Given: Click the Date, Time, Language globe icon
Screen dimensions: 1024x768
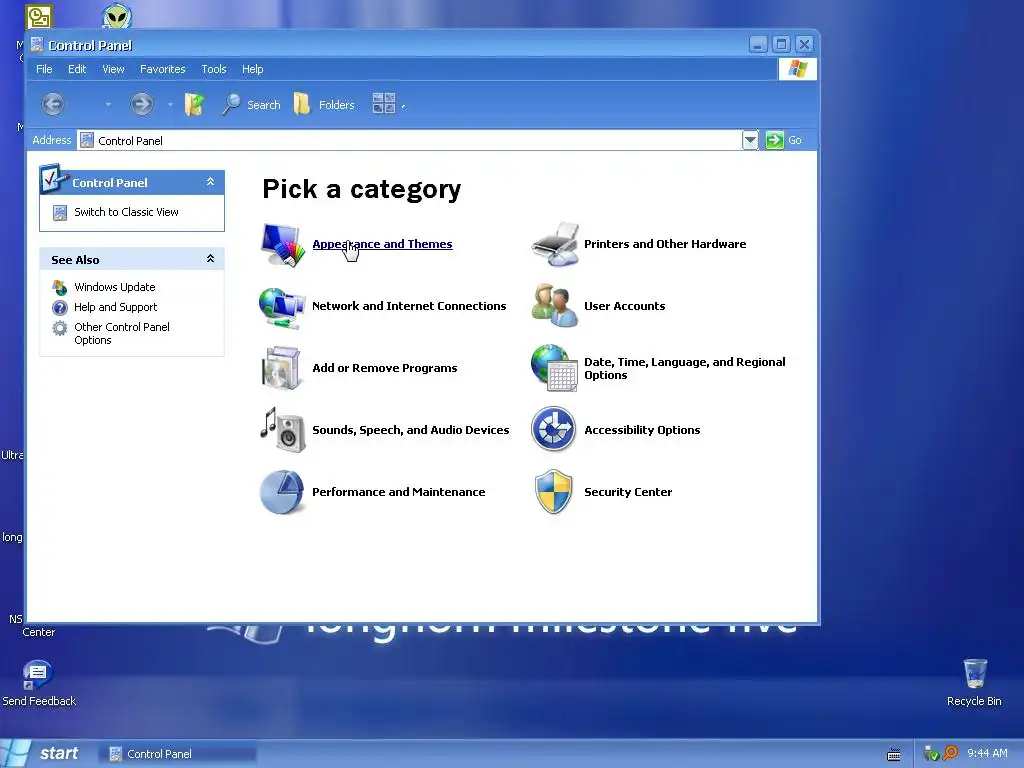Looking at the screenshot, I should [554, 368].
